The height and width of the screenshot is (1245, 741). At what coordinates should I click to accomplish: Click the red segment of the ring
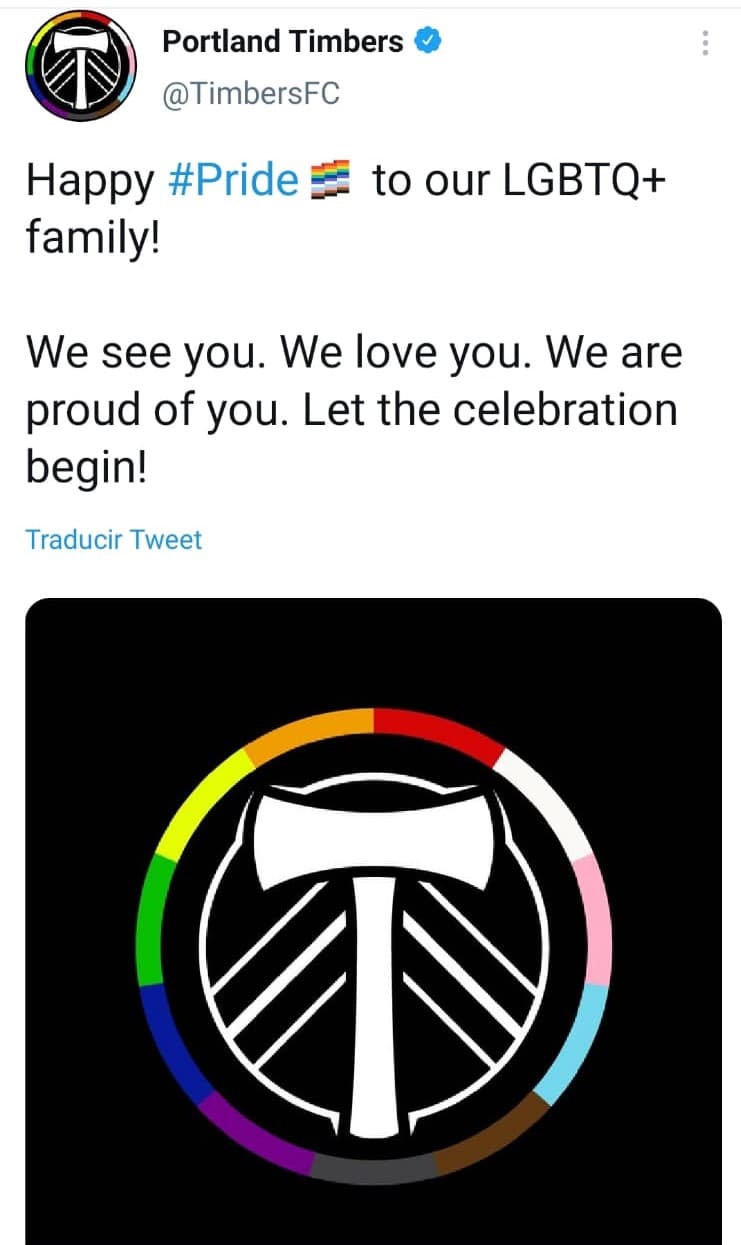coord(440,728)
